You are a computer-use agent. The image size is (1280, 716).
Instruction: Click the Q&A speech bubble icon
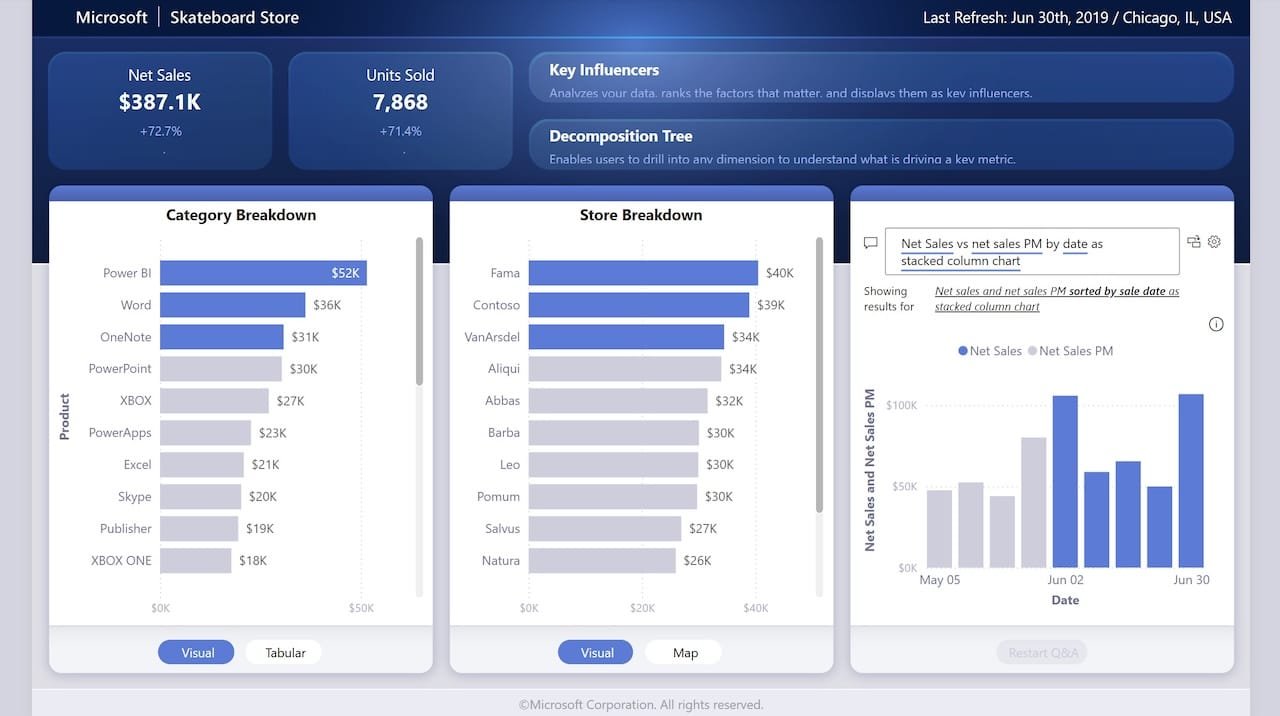[870, 242]
